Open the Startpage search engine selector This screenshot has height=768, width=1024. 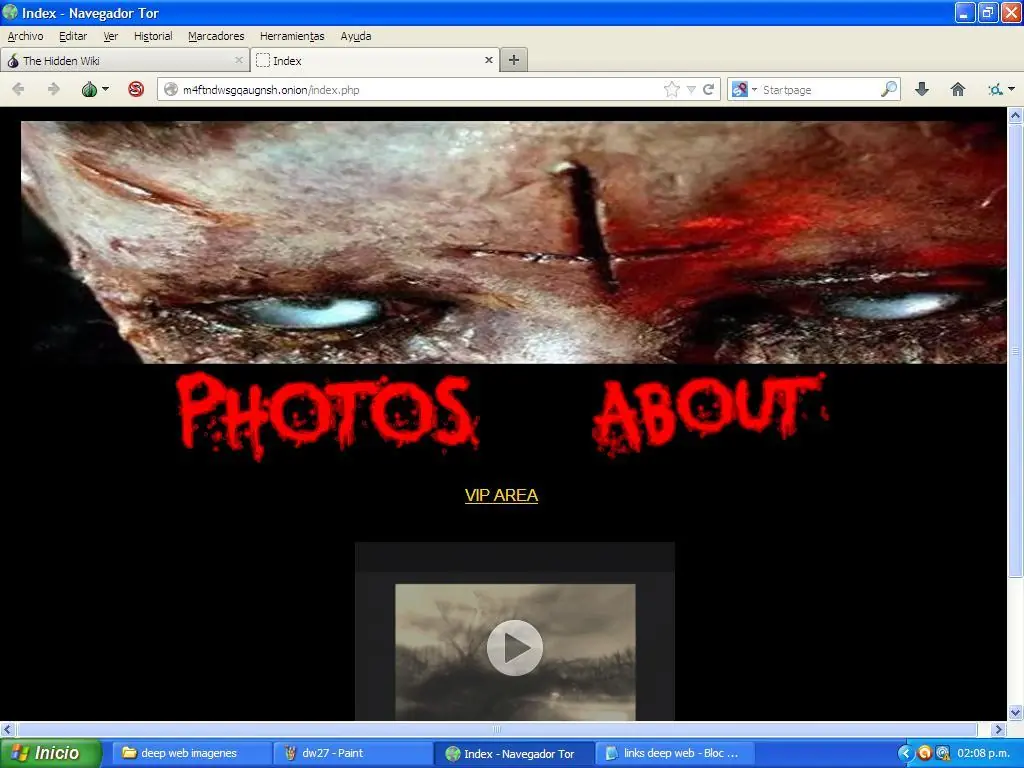point(744,89)
